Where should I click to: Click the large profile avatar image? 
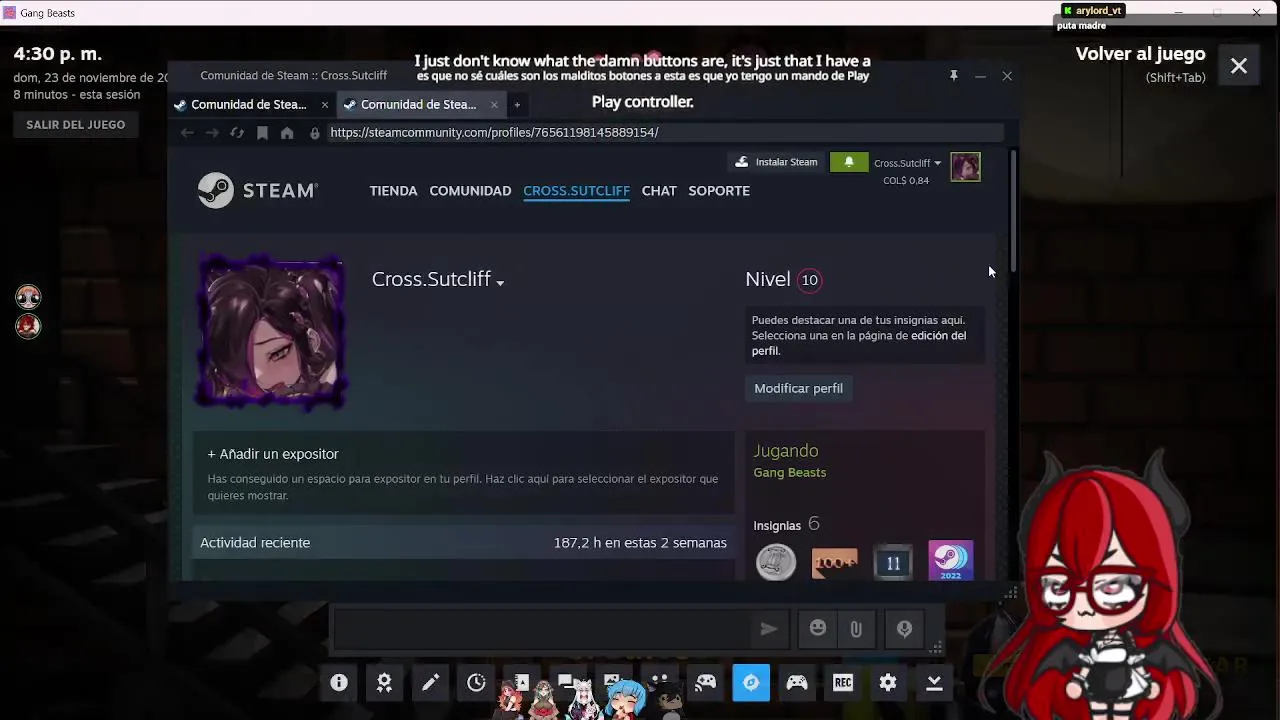(271, 333)
